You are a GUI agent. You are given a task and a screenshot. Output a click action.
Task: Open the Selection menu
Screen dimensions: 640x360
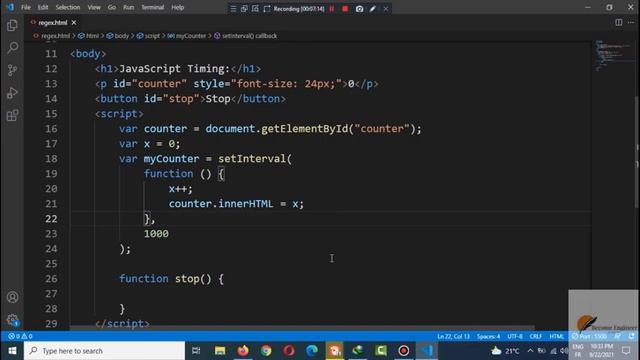[68, 7]
